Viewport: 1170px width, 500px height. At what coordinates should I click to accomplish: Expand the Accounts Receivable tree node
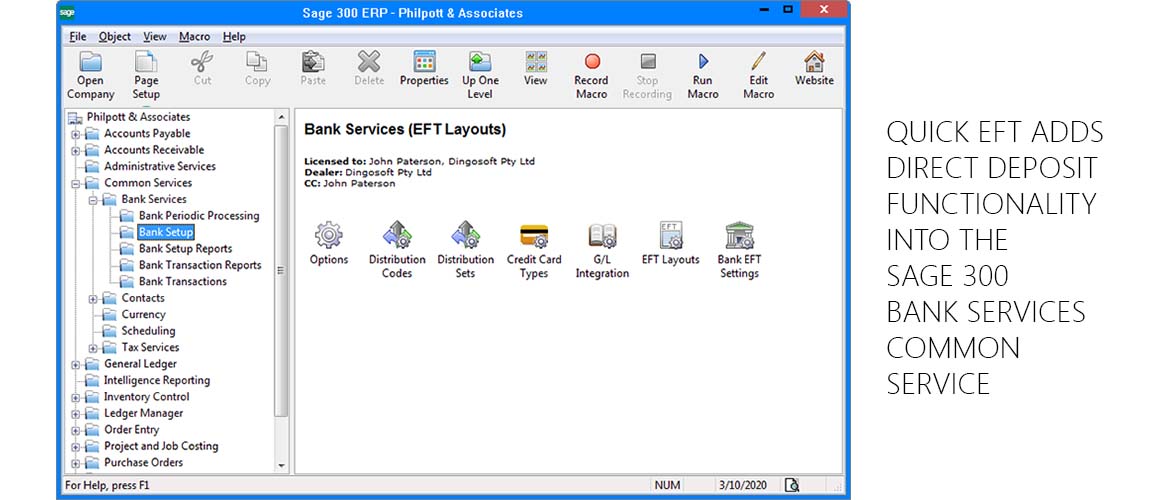click(x=75, y=151)
